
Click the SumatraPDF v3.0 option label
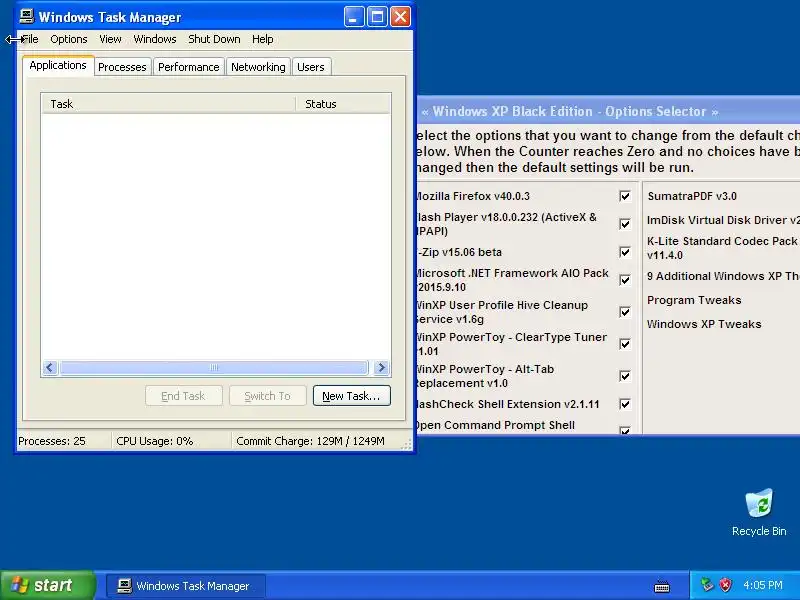[x=692, y=196]
